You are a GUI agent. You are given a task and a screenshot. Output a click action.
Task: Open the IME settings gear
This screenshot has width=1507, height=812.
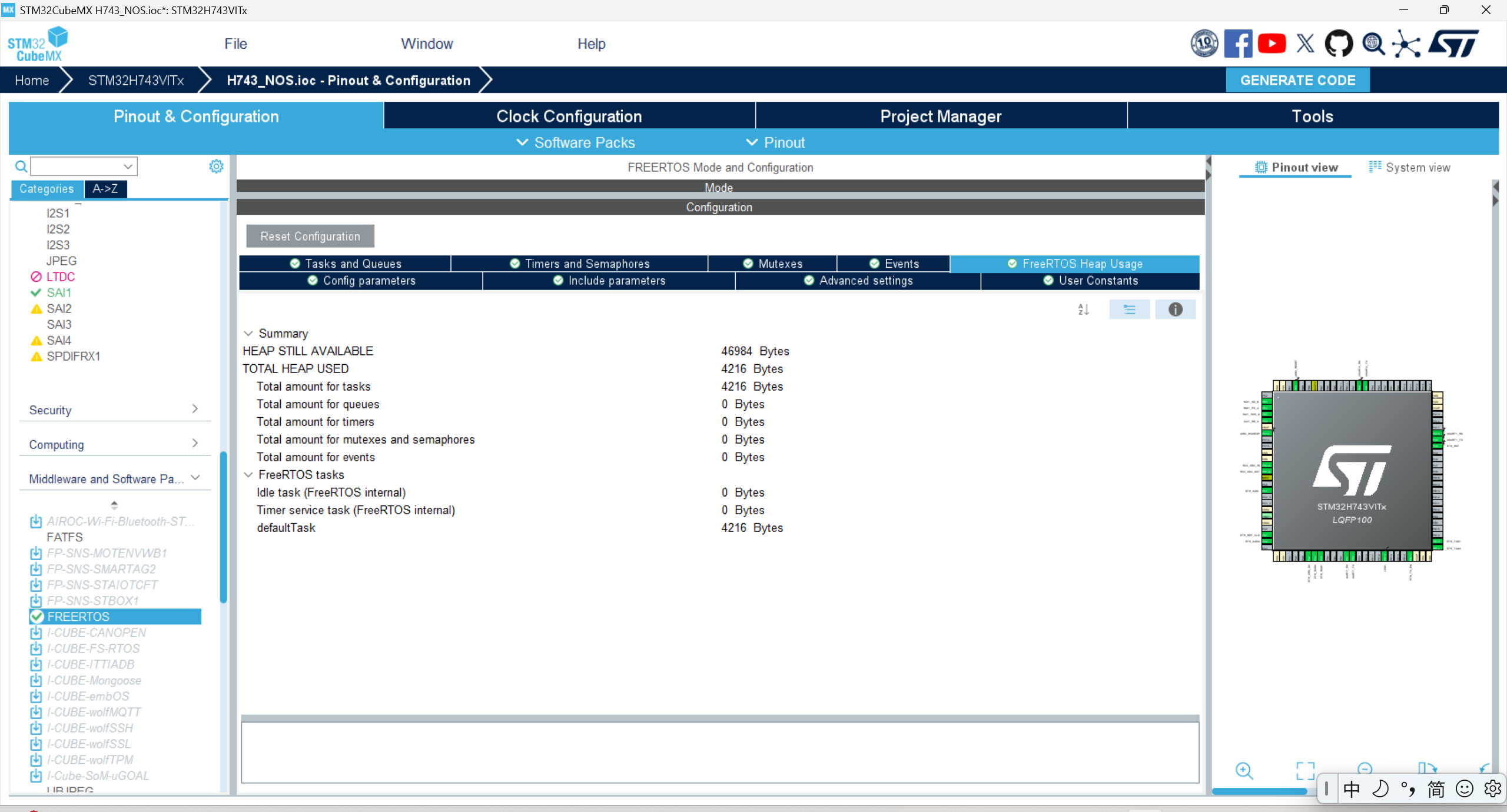[x=1492, y=789]
